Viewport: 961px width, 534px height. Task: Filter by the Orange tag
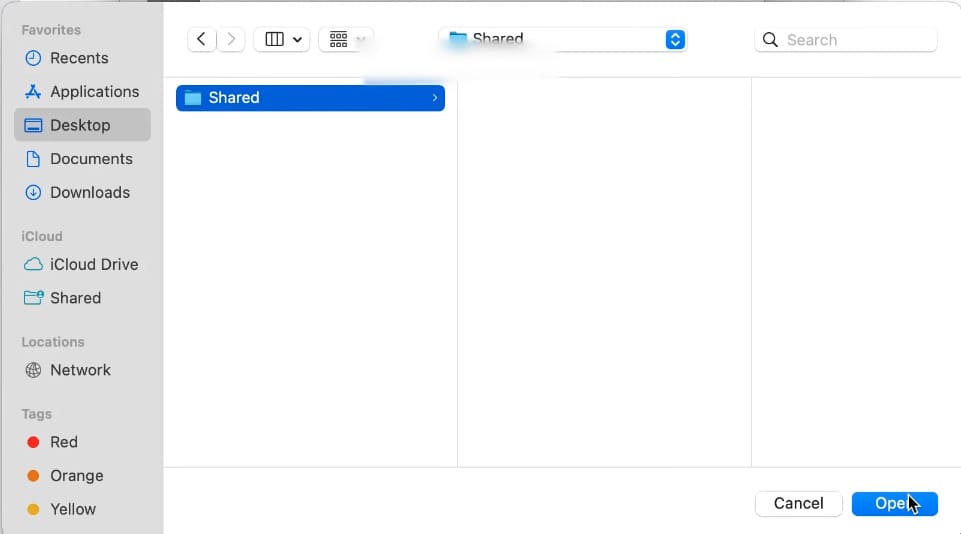[76, 476]
